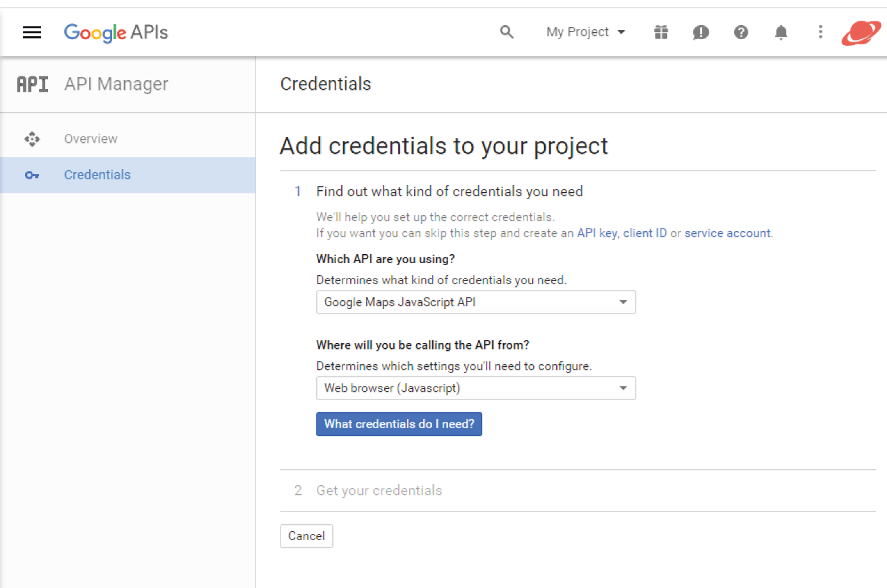Viewport: 887px width, 588px height.
Task: Open the Web browser (Javascript) dropdown
Action: [476, 388]
